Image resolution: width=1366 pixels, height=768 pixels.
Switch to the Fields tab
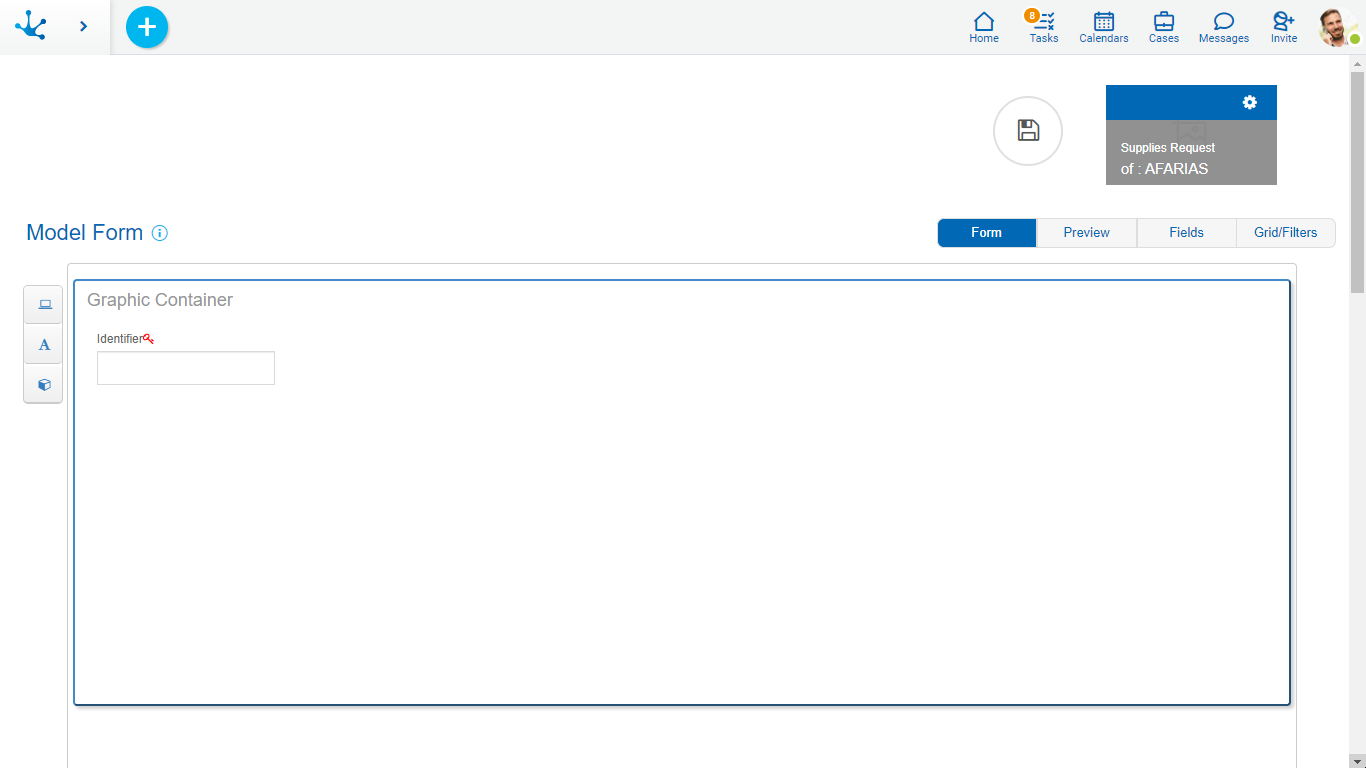[x=1186, y=233]
